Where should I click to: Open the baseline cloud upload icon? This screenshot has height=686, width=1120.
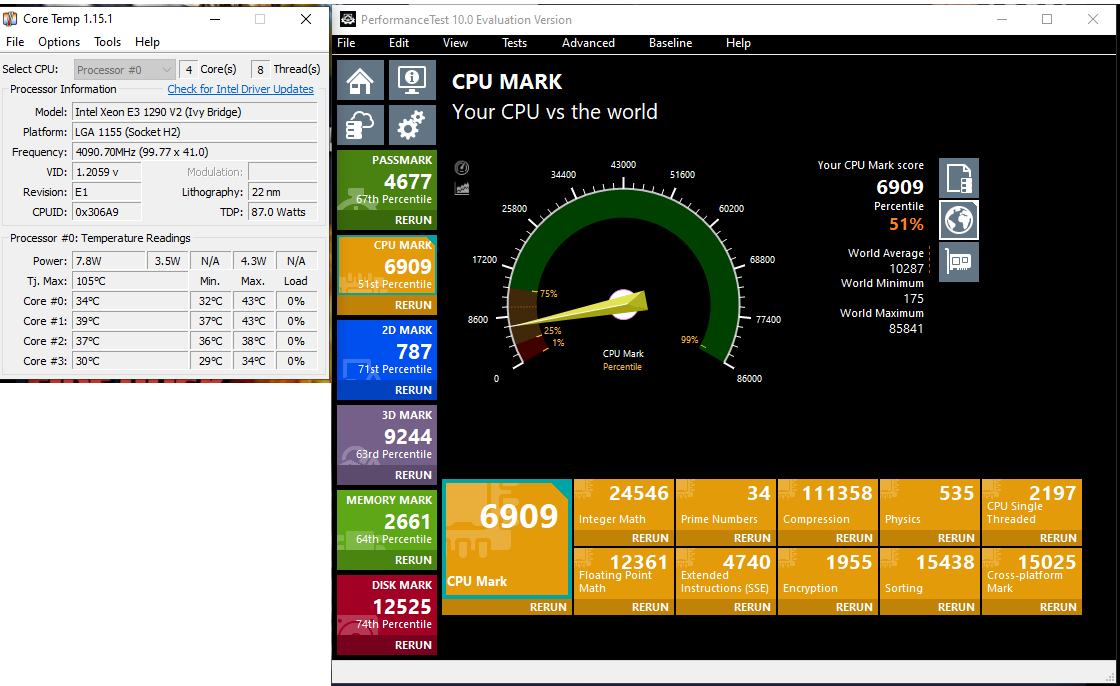360,125
